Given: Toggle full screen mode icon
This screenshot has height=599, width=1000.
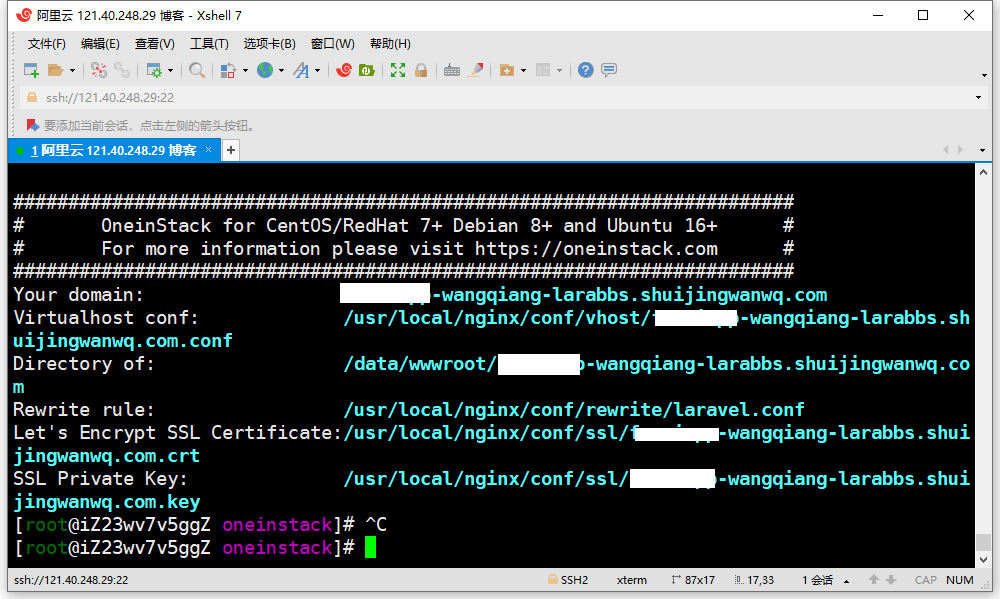Looking at the screenshot, I should pos(398,70).
